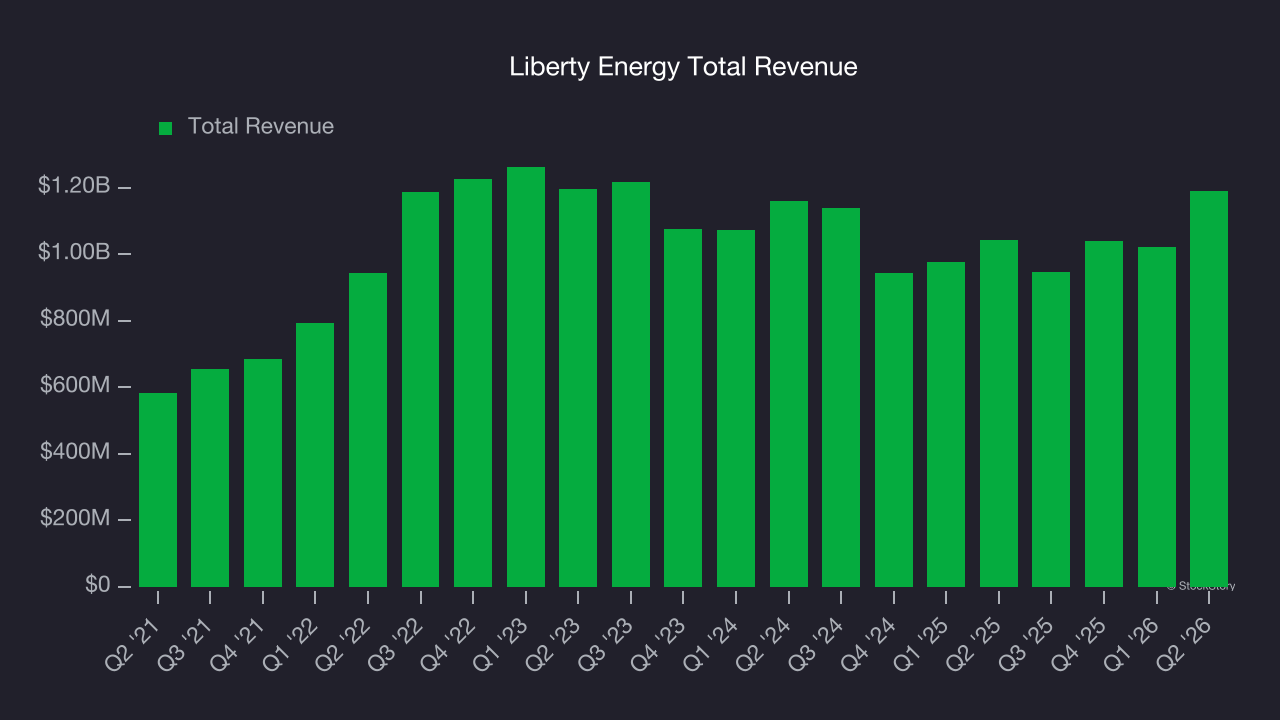Viewport: 1280px width, 720px height.
Task: Click the Q1 '26 revenue bar
Action: [x=1157, y=417]
